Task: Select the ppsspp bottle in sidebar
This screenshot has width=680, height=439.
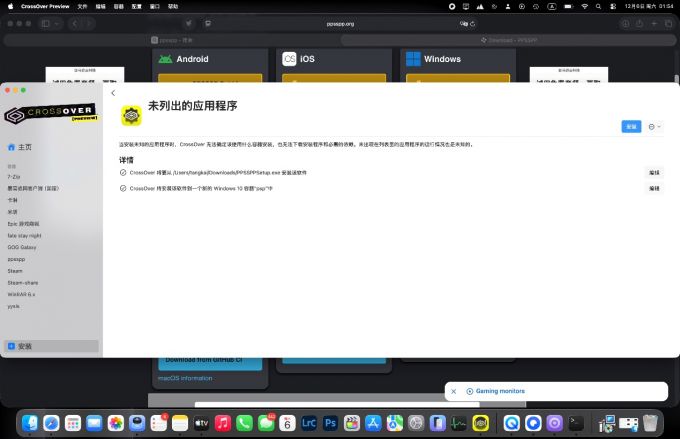Action: coord(16,259)
